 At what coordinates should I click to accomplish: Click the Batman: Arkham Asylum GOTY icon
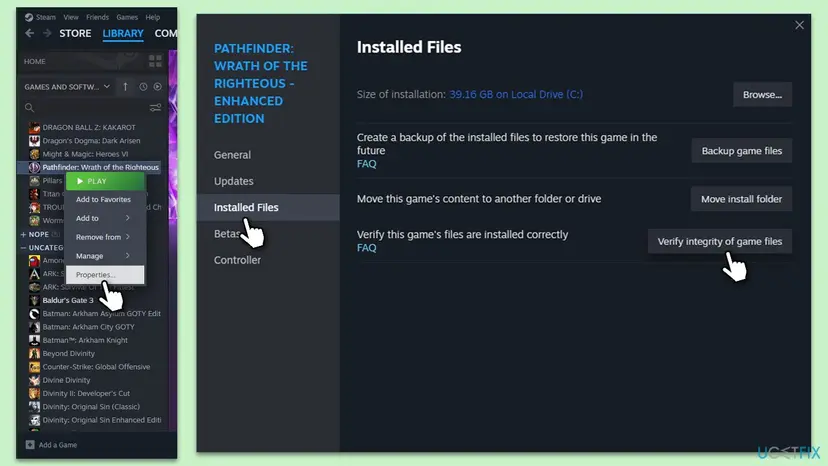pyautogui.click(x=34, y=313)
